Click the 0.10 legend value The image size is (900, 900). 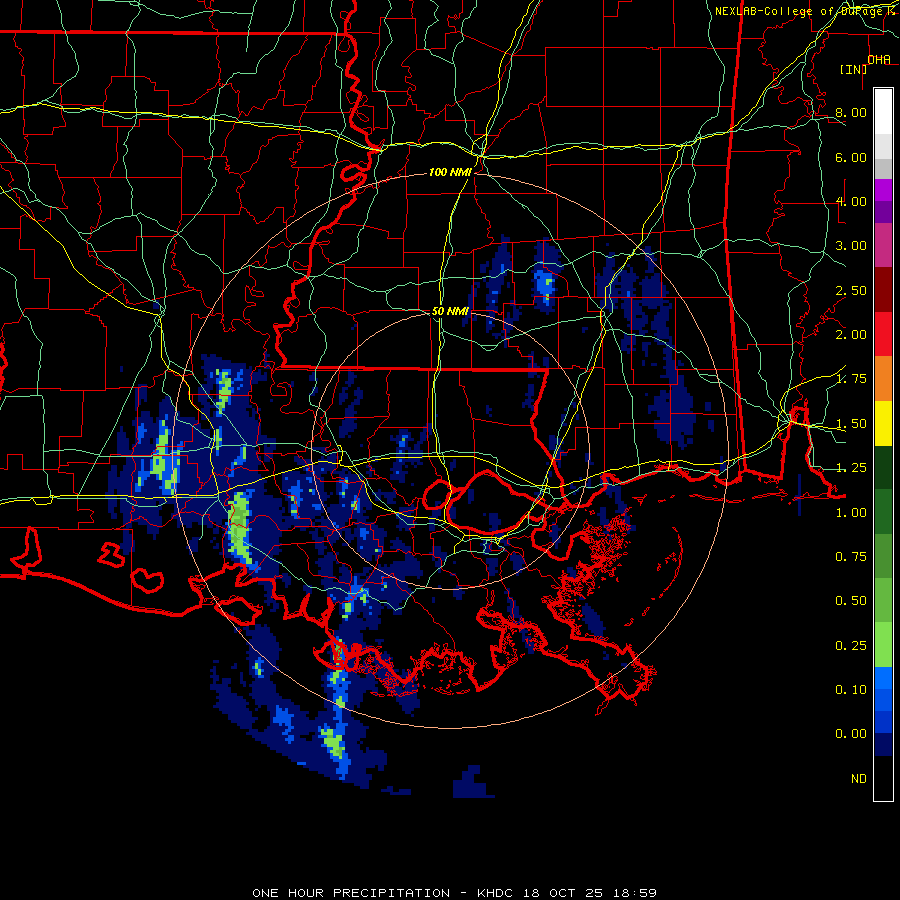(851, 690)
